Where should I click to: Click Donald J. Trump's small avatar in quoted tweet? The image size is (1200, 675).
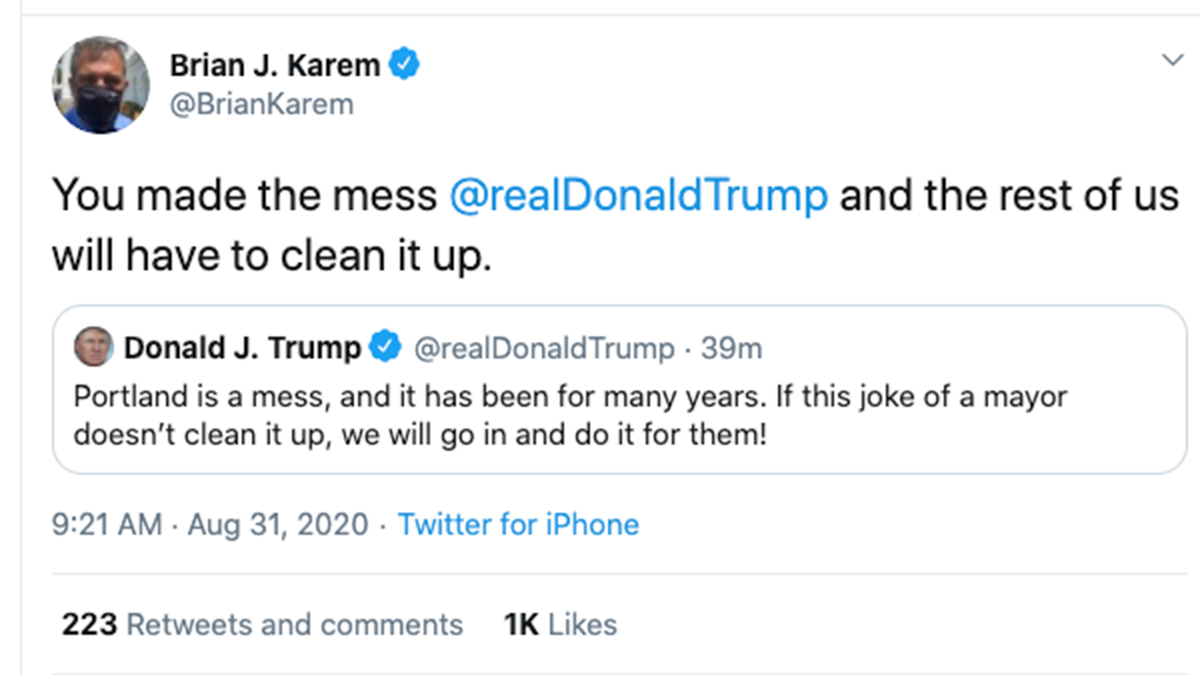(94, 348)
